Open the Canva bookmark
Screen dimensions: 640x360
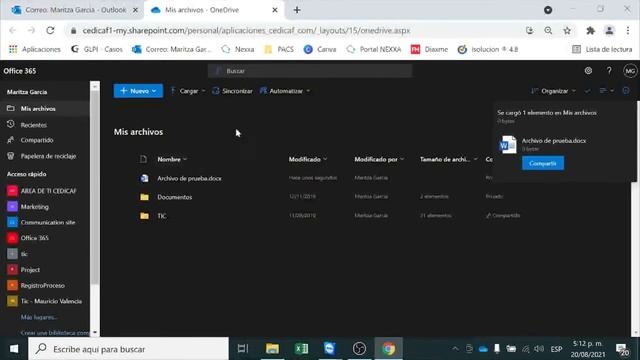point(320,49)
